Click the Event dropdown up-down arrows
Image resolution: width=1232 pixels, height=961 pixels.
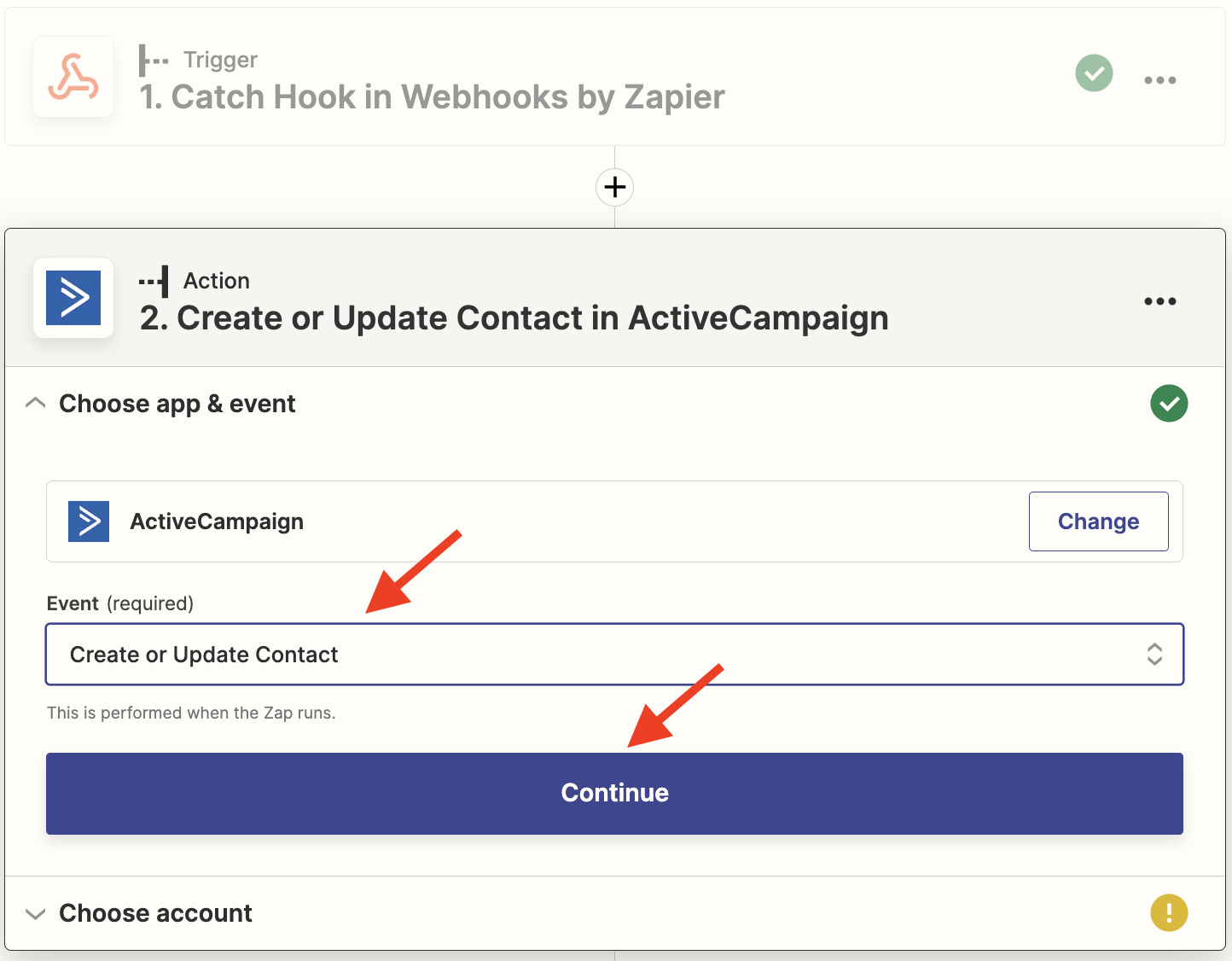point(1154,655)
